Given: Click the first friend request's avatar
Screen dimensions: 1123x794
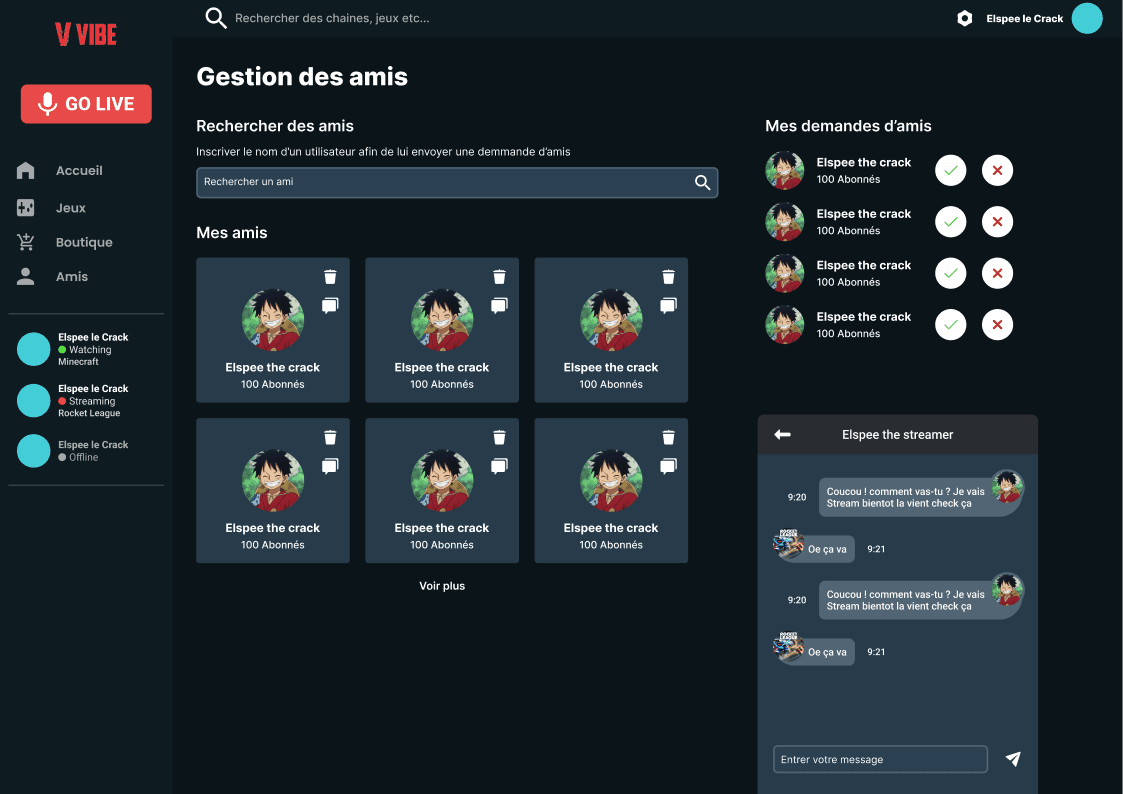Looking at the screenshot, I should 784,170.
